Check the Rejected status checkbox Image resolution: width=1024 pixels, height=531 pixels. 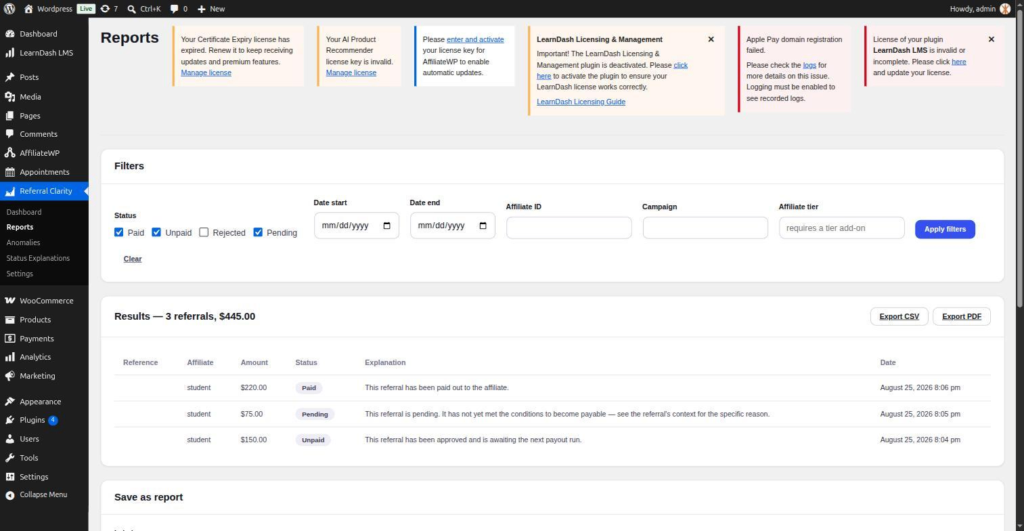[x=204, y=232]
